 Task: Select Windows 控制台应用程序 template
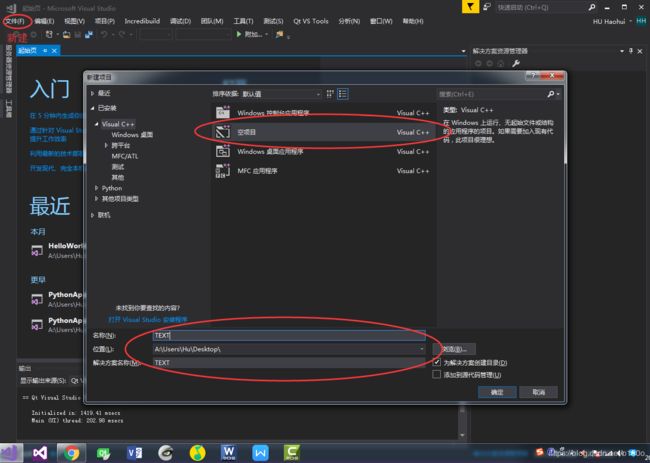pos(323,113)
